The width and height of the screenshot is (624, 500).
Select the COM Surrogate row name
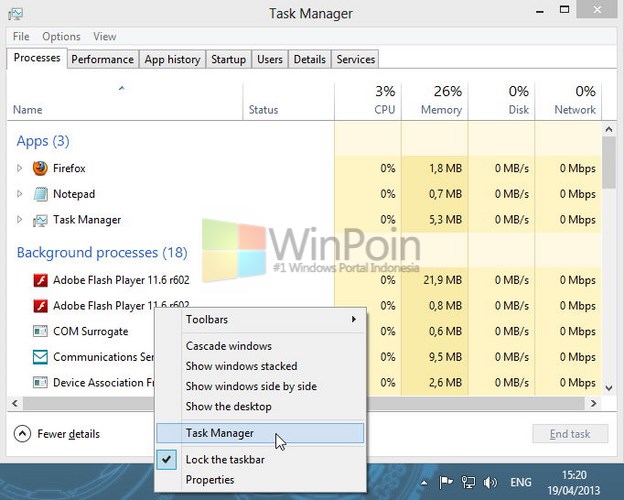point(91,331)
